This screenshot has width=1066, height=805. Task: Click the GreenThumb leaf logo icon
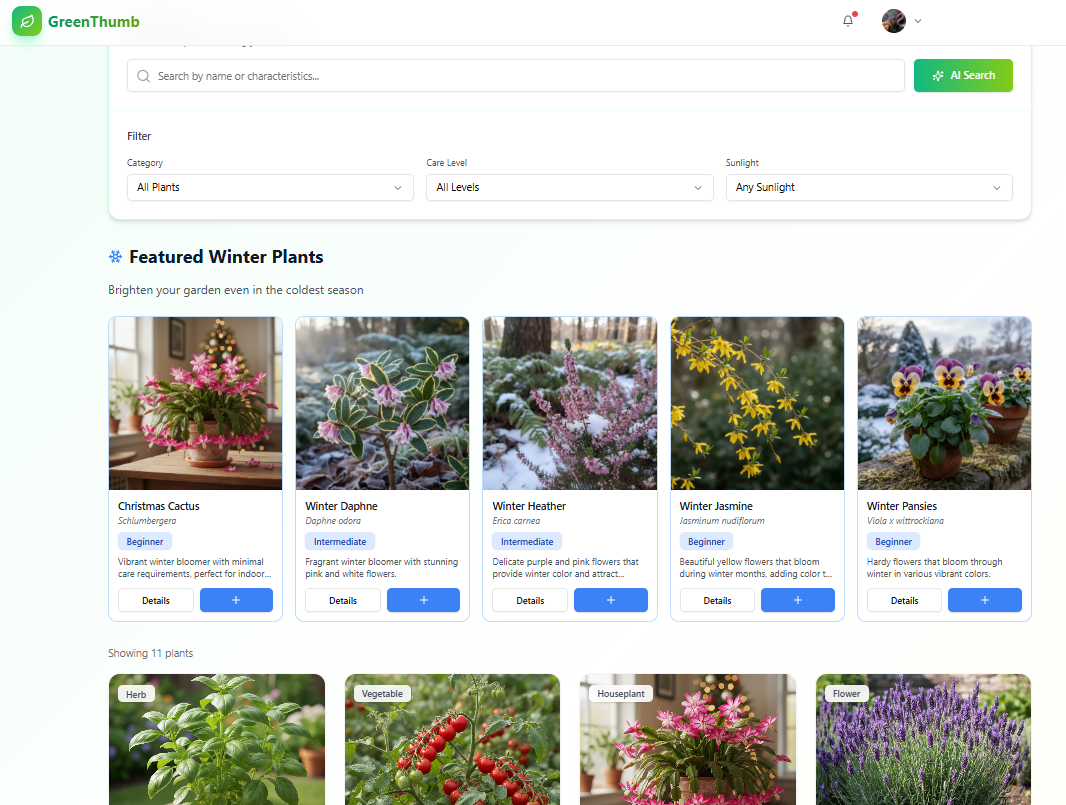(26, 21)
